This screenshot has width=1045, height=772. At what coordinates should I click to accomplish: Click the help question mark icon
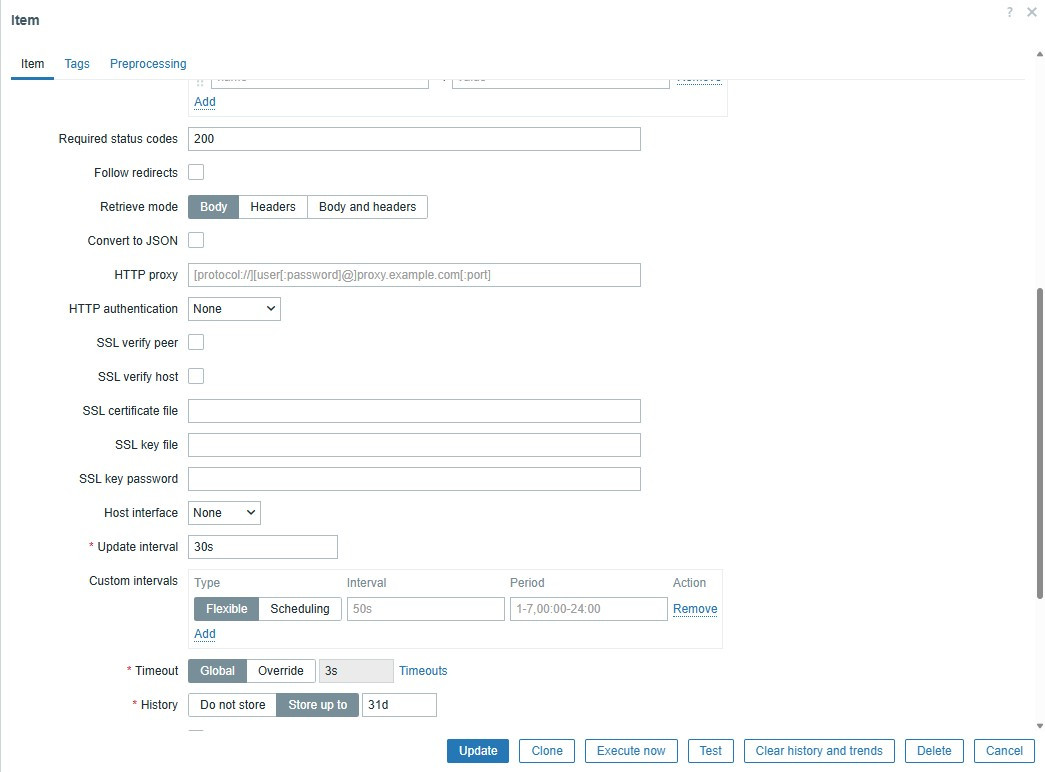[x=1009, y=12]
